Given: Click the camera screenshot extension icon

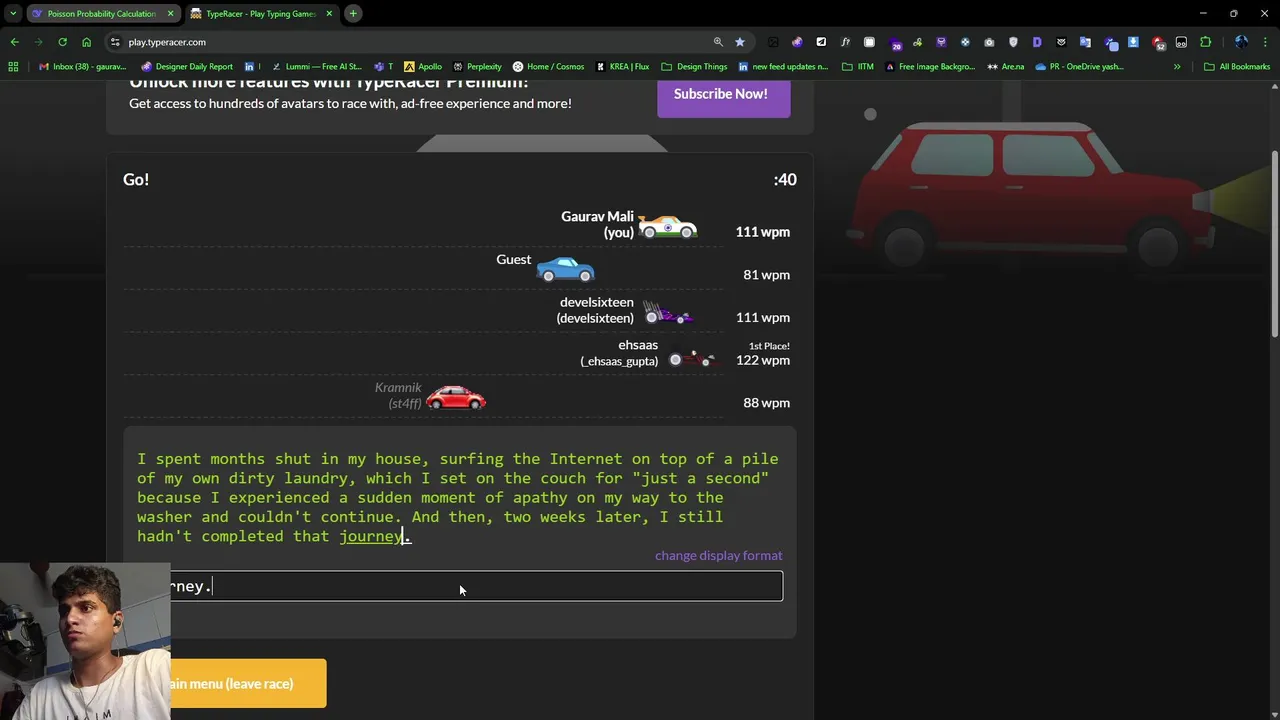Looking at the screenshot, I should click(989, 42).
